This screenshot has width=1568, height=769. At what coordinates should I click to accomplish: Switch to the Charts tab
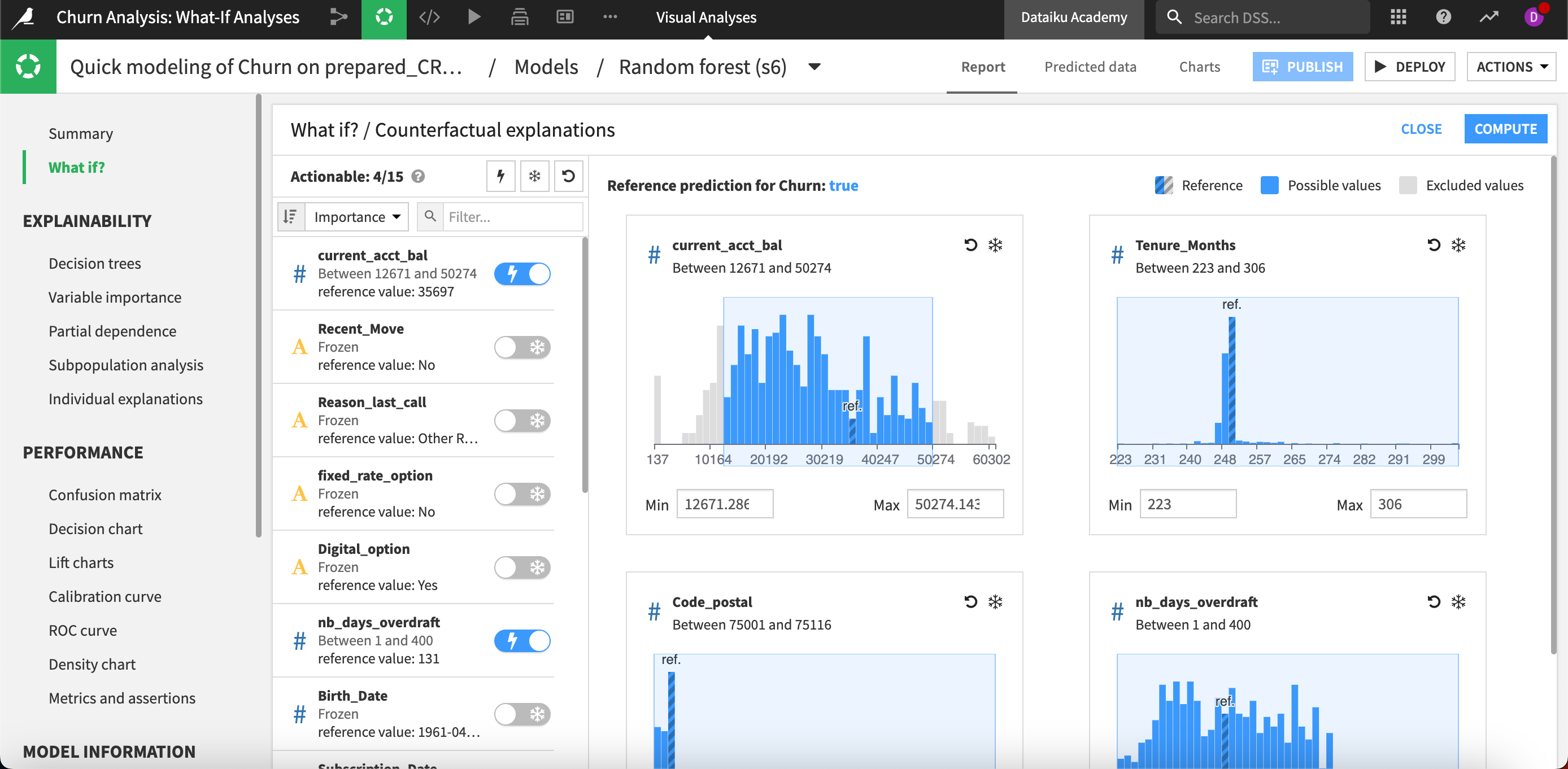click(1199, 66)
